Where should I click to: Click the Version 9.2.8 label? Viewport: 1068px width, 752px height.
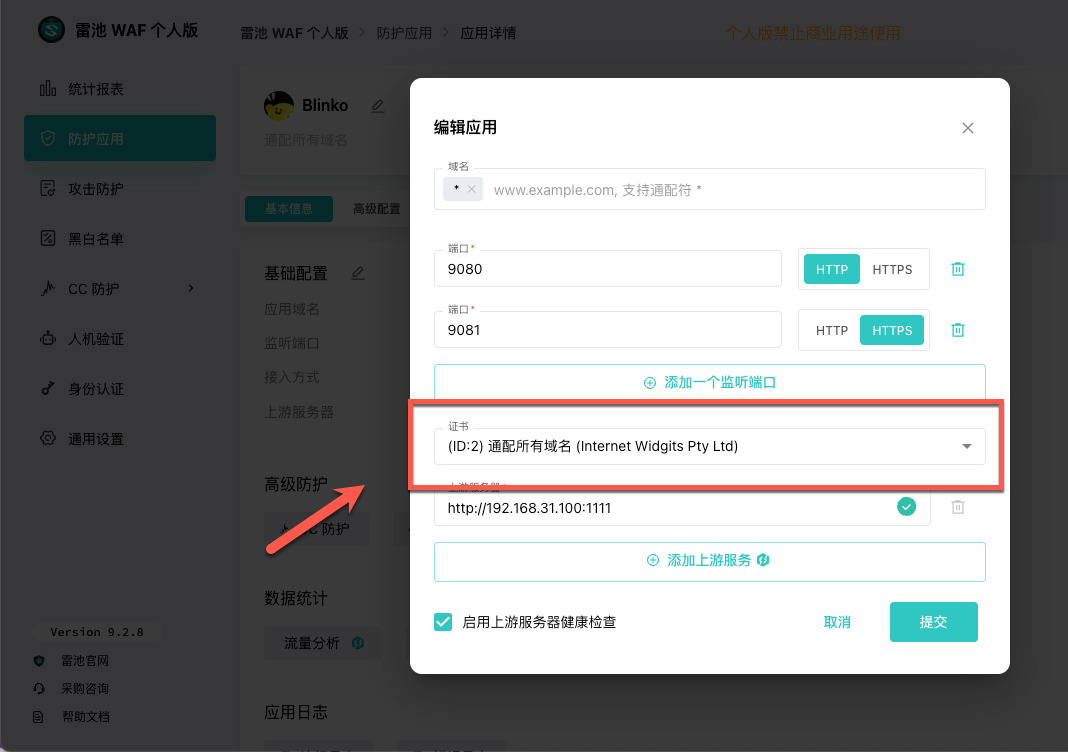[x=97, y=632]
